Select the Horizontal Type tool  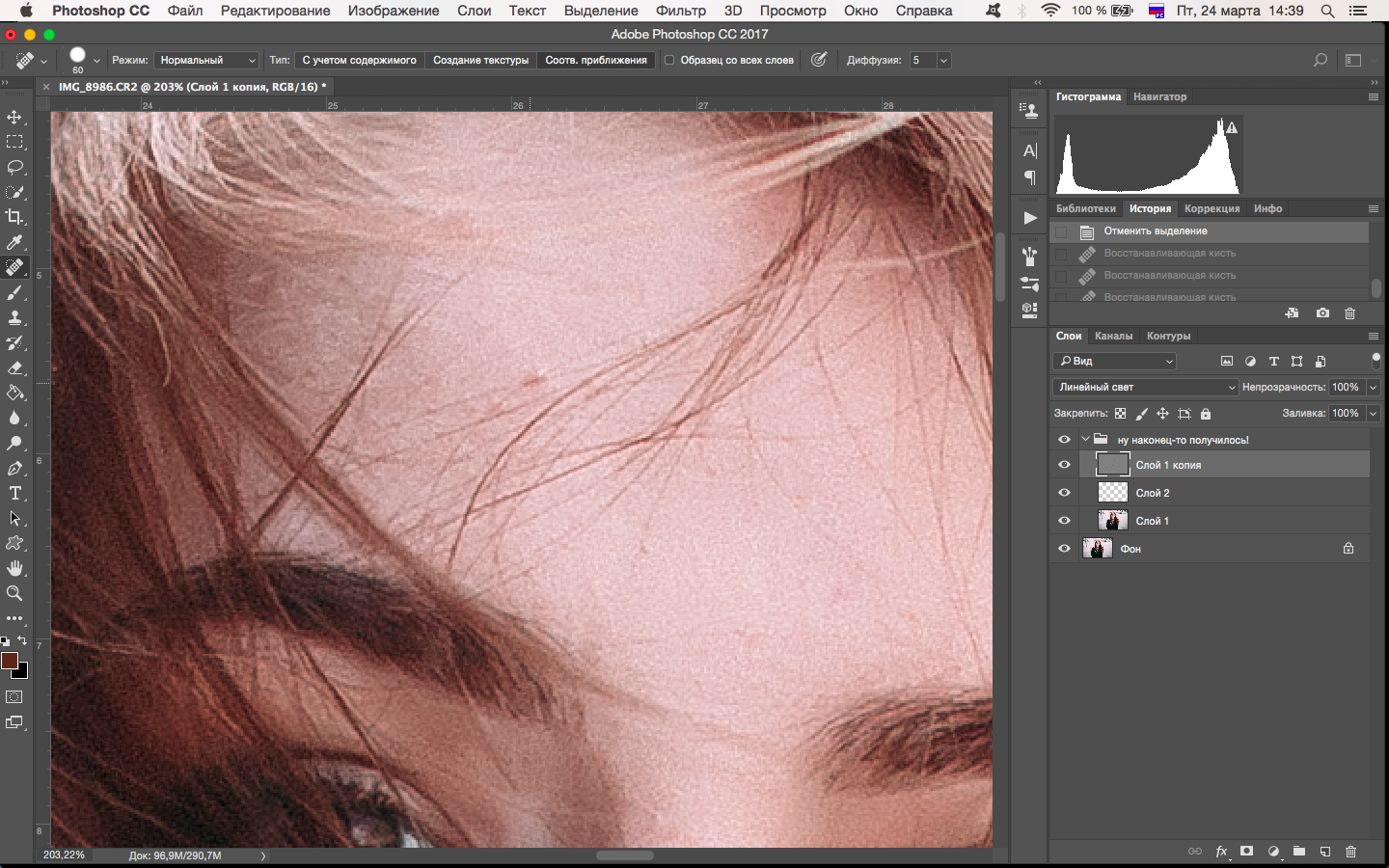point(14,494)
